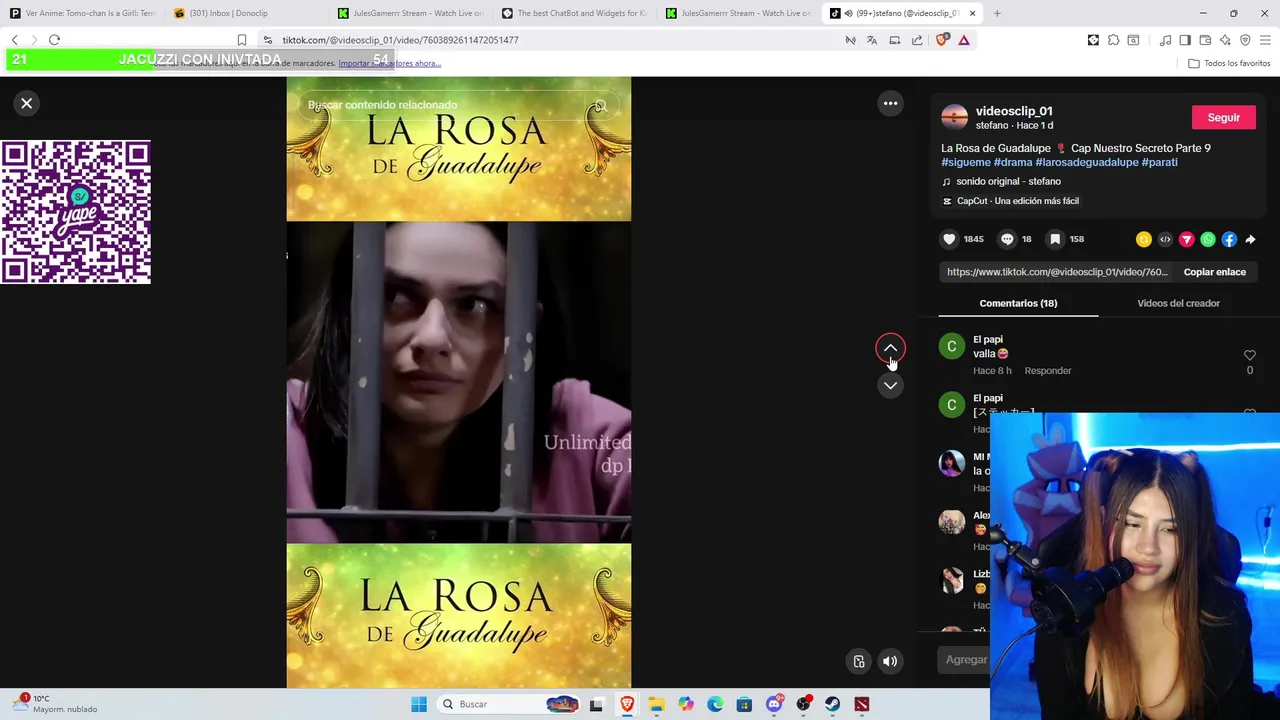Like the video with the heart icon
This screenshot has height=720, width=1280.
click(x=949, y=239)
